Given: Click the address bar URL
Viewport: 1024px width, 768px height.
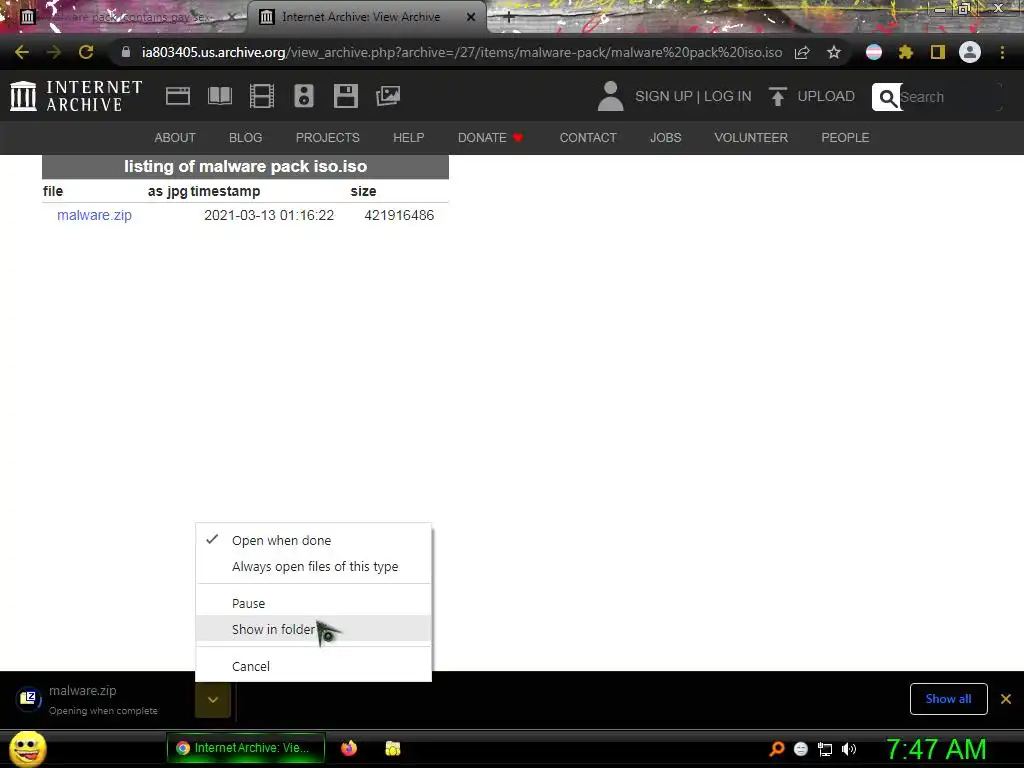Looking at the screenshot, I should (462, 52).
